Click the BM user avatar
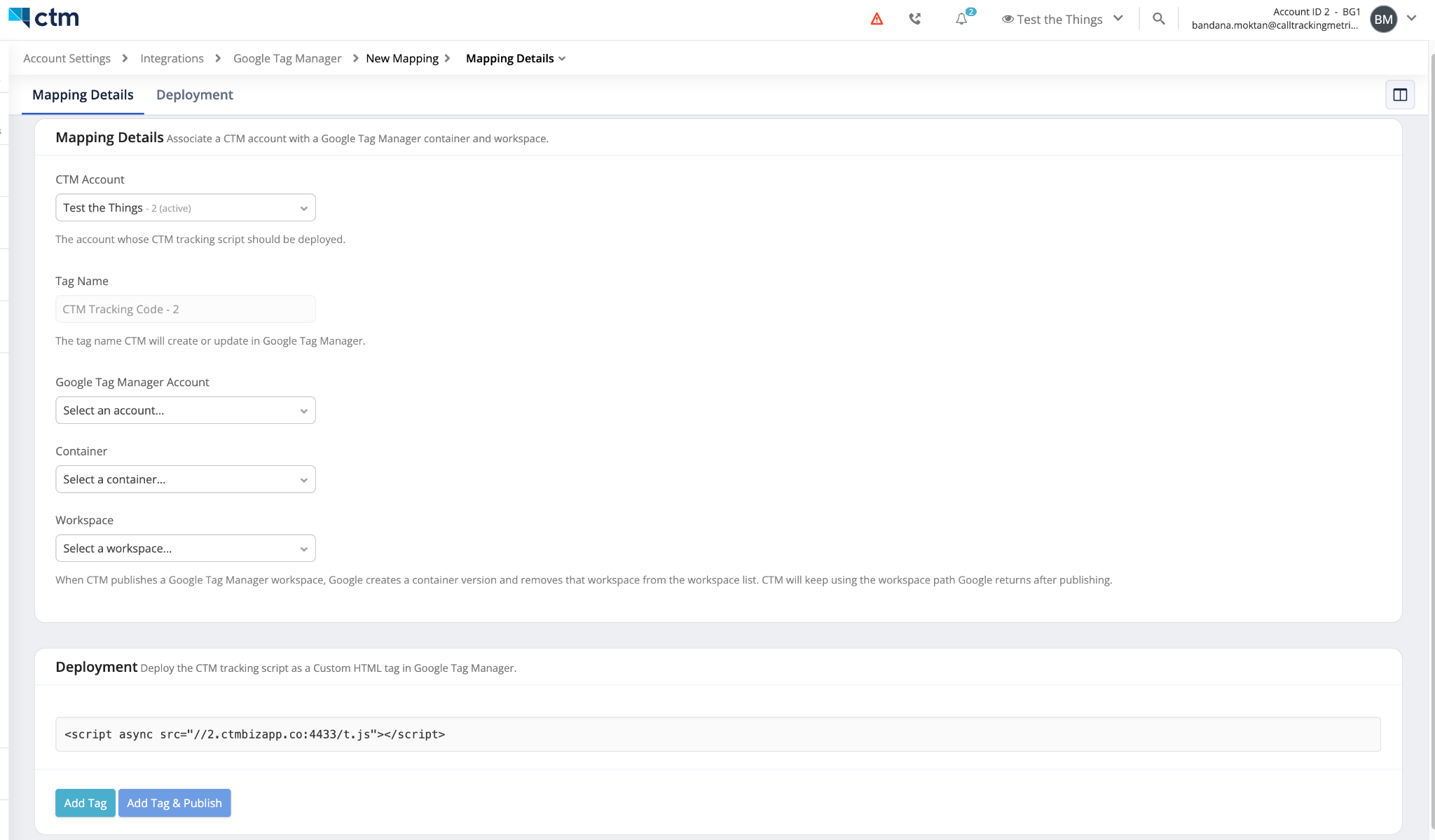The height and width of the screenshot is (840, 1435). [x=1384, y=19]
